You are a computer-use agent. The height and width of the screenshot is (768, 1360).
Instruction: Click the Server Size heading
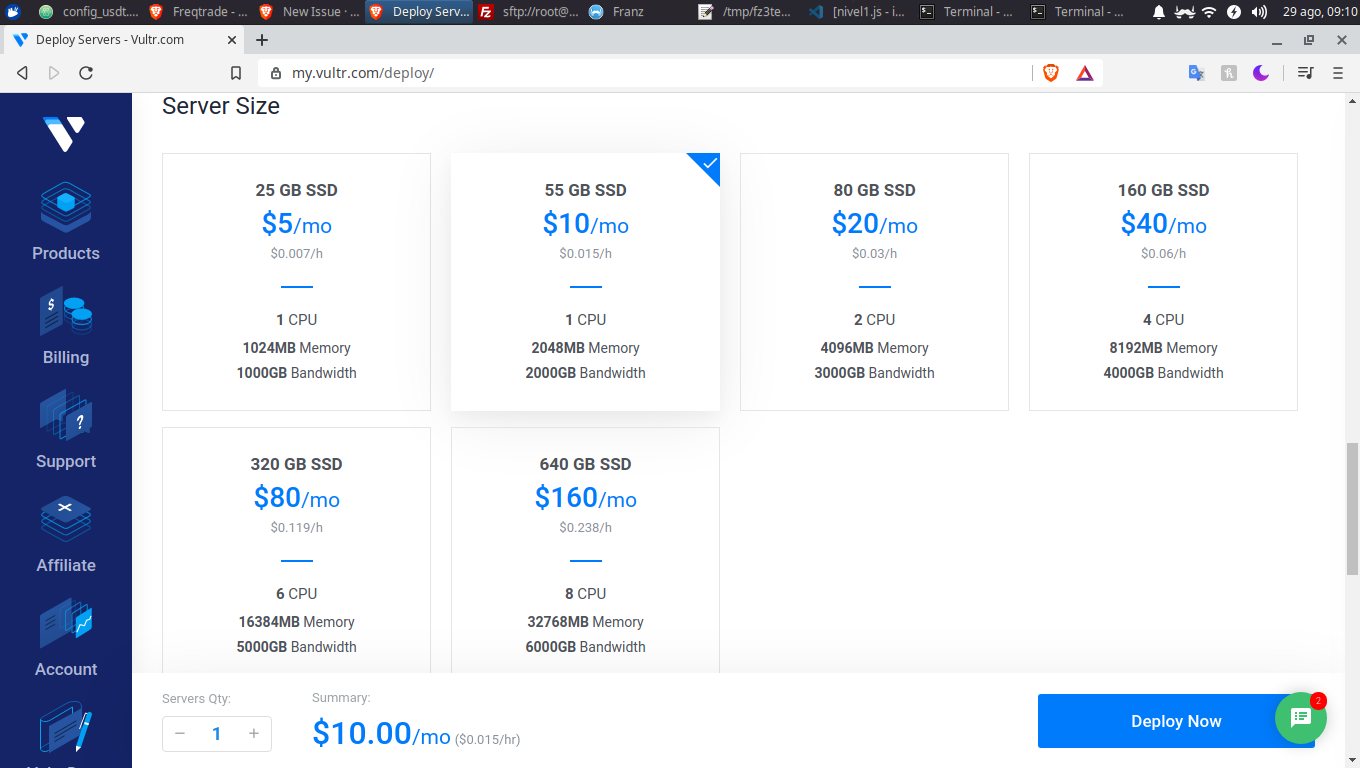[x=221, y=106]
